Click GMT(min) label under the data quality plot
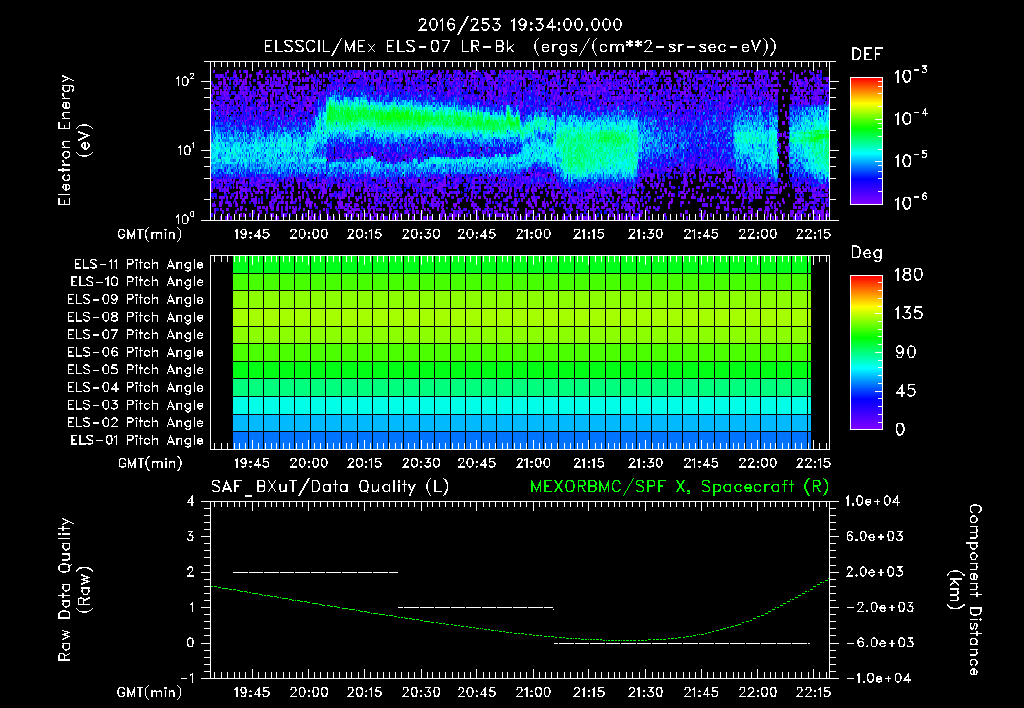The height and width of the screenshot is (708, 1024). [150, 693]
